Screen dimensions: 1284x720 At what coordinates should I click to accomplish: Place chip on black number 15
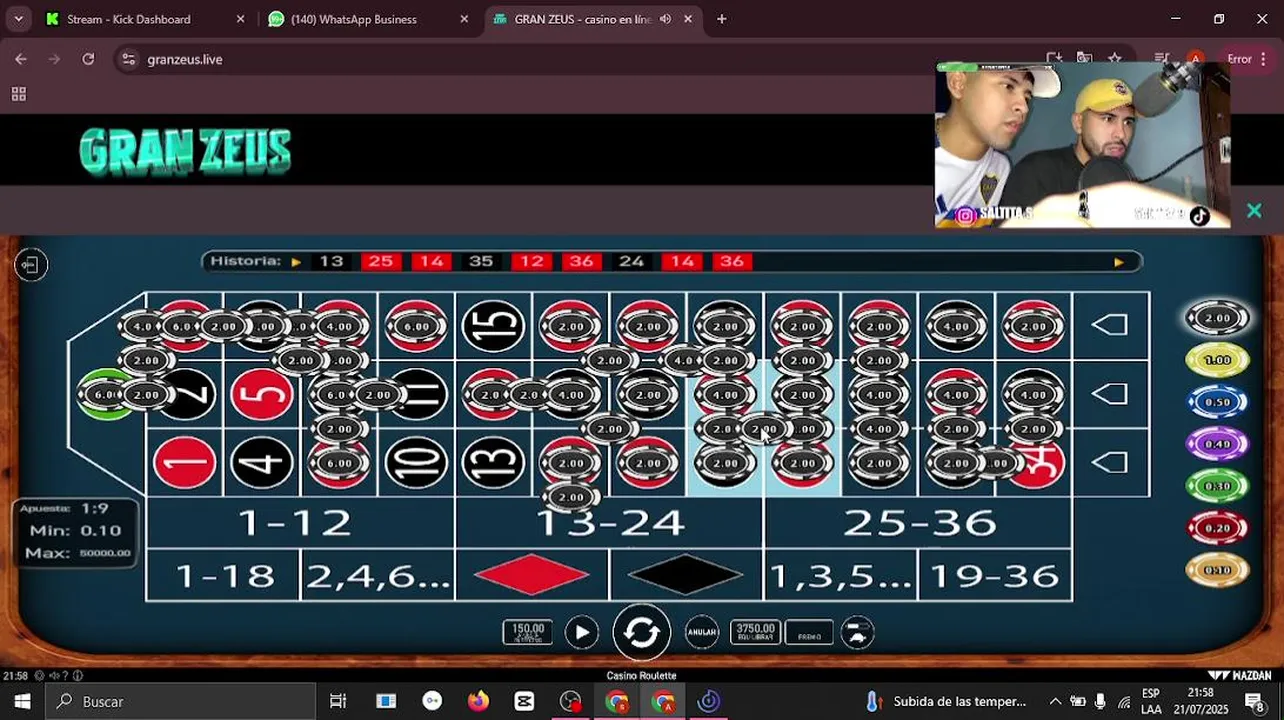click(x=494, y=326)
